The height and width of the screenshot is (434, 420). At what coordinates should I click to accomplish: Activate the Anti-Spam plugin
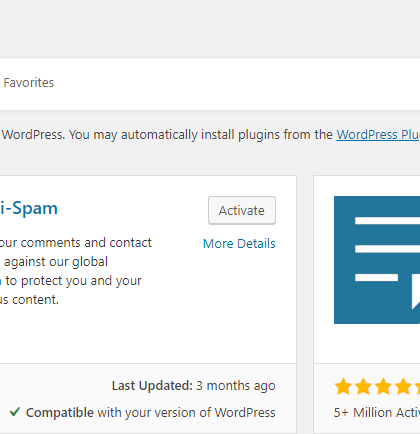pos(242,210)
